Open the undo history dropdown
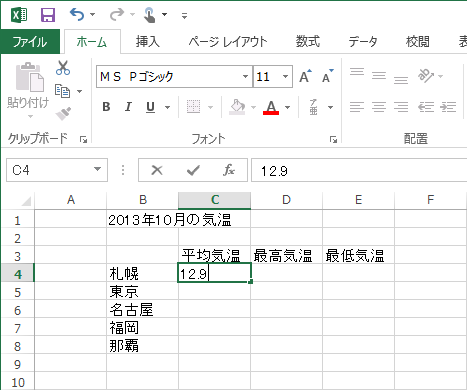Viewport: 467px width, 390px height. tap(93, 15)
